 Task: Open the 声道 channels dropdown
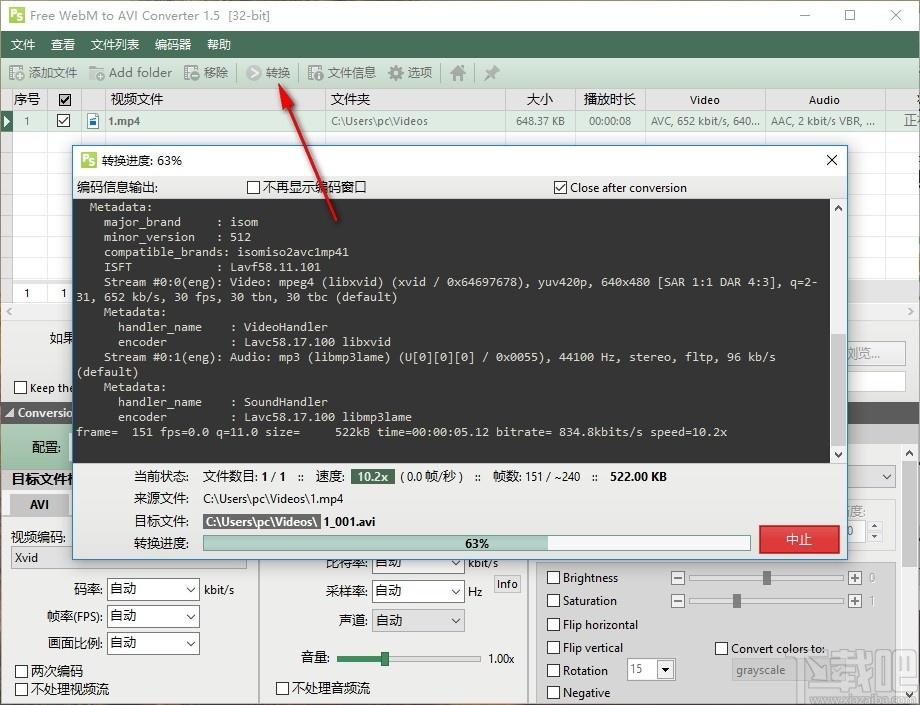pos(418,621)
